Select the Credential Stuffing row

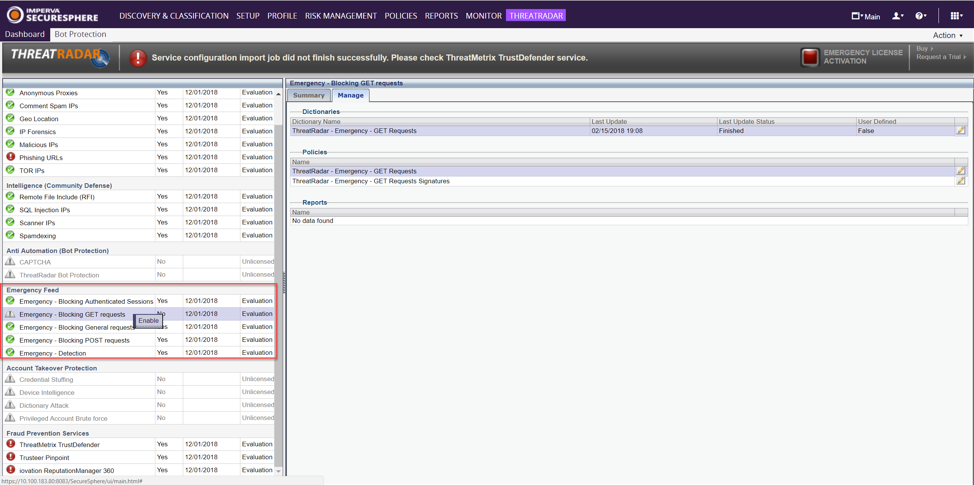pos(139,379)
